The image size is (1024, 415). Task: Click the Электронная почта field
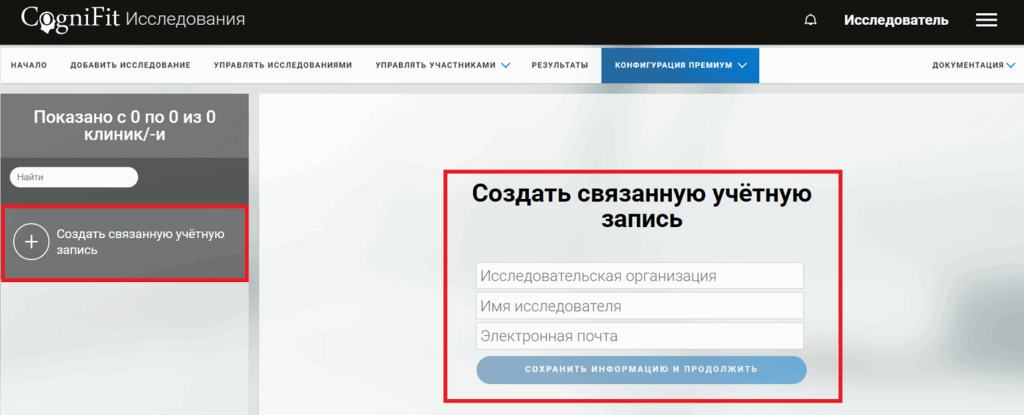(640, 336)
